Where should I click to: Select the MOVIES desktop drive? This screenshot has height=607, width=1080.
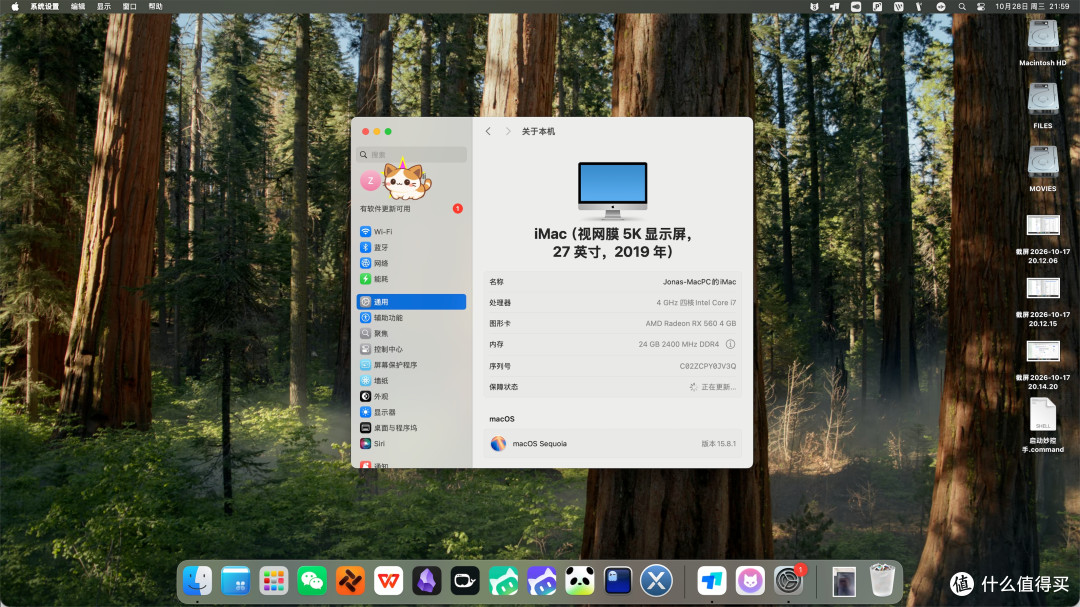tap(1043, 168)
